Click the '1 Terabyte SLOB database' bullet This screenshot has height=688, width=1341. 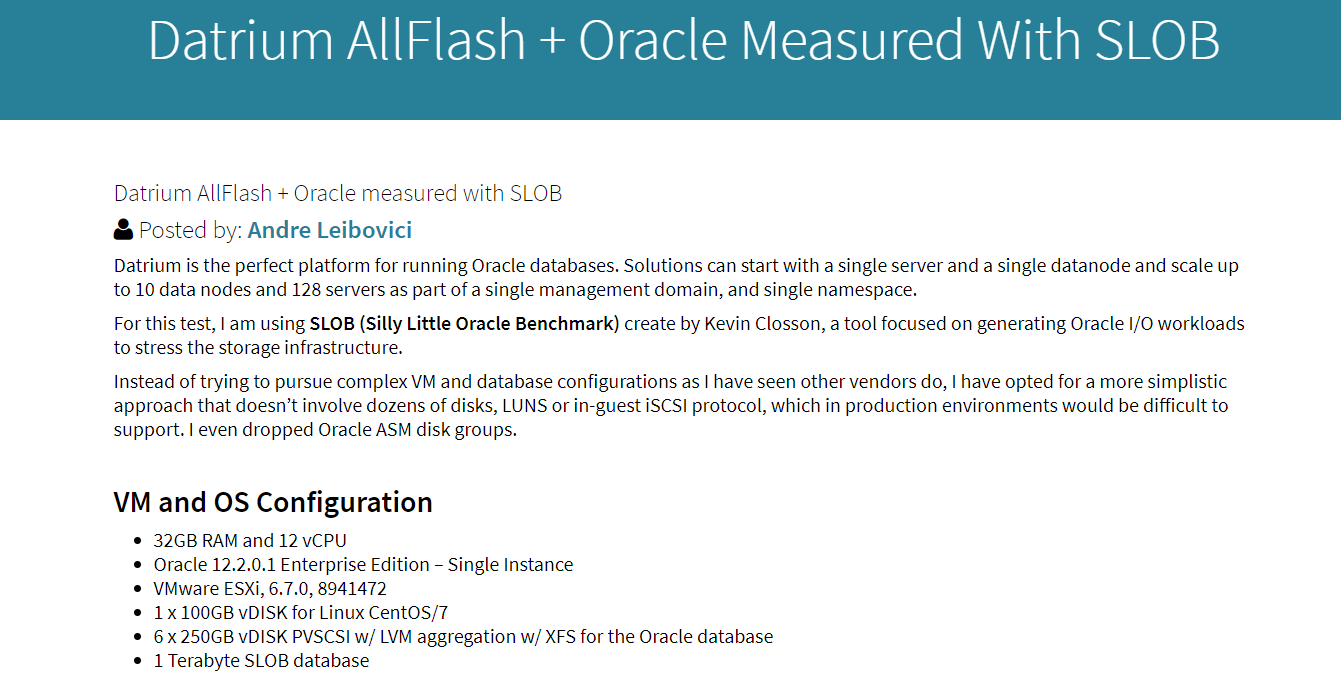tap(261, 660)
